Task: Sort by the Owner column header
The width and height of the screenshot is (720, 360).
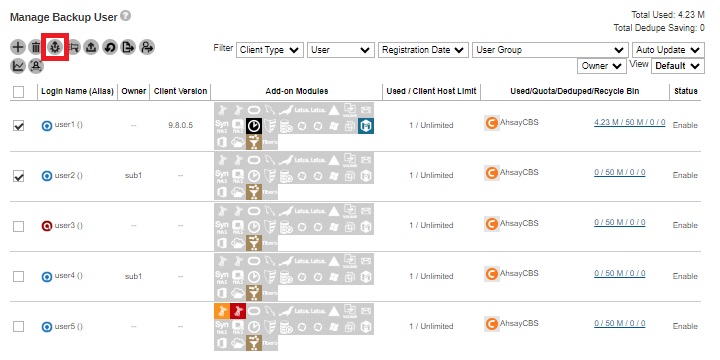Action: (134, 91)
